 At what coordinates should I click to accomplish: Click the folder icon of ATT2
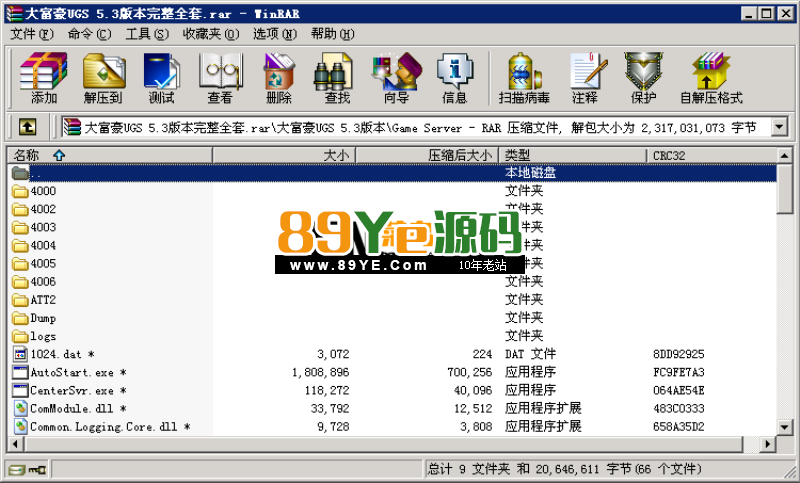pos(20,300)
